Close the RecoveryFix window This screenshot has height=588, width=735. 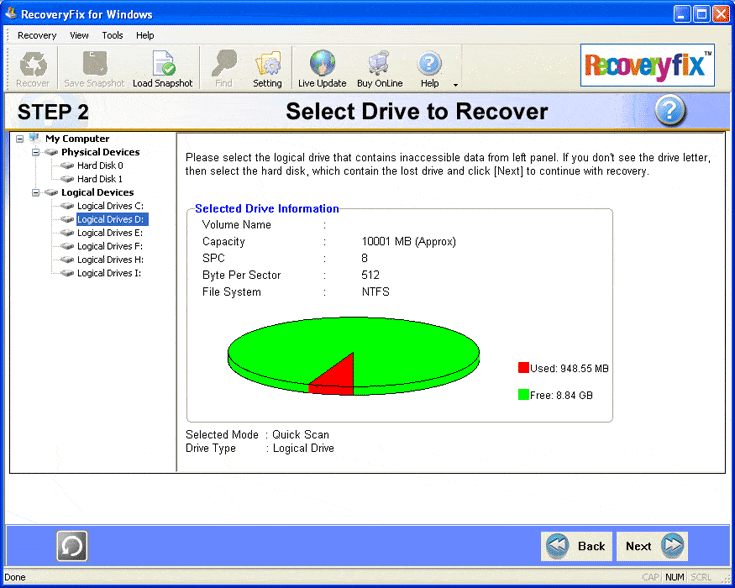[721, 14]
